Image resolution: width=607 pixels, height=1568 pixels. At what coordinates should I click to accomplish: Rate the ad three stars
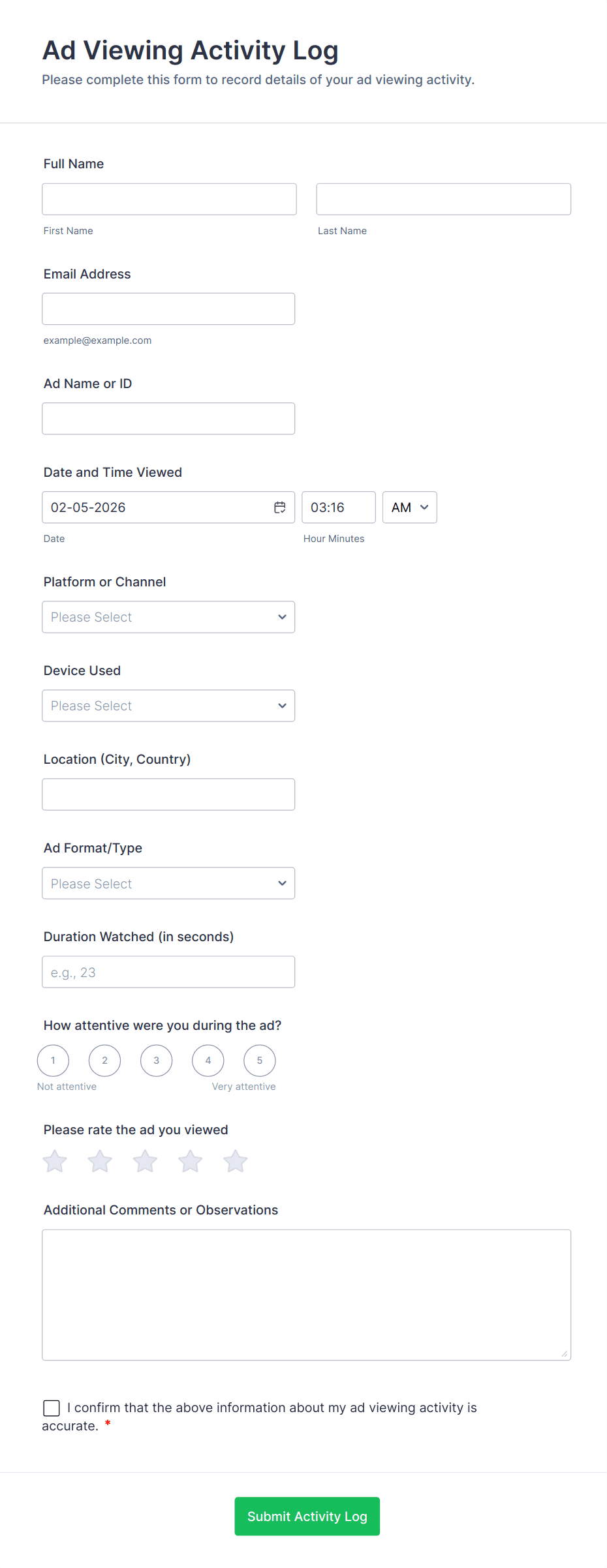point(145,1161)
